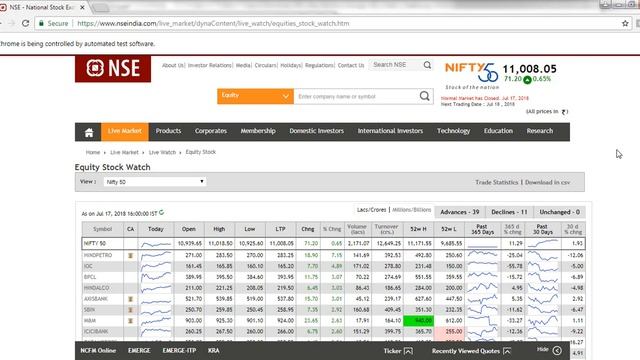Open the Equity category dropdown

coord(255,96)
